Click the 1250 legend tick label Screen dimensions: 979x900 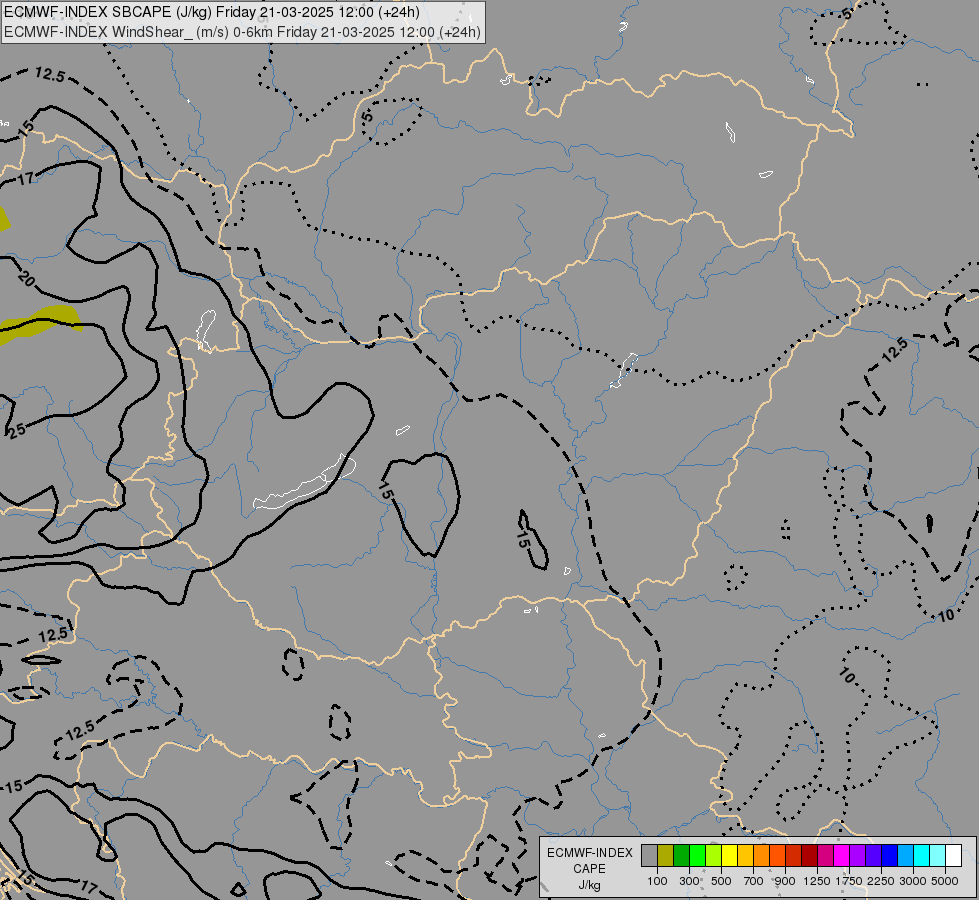pos(817,881)
